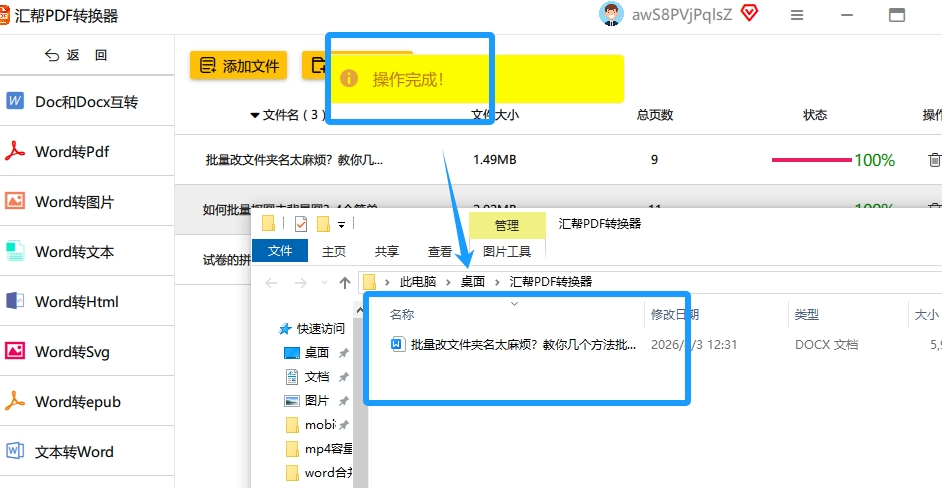The height and width of the screenshot is (488, 942).
Task: Go back with the 返回 button
Action: pyautogui.click(x=76, y=55)
